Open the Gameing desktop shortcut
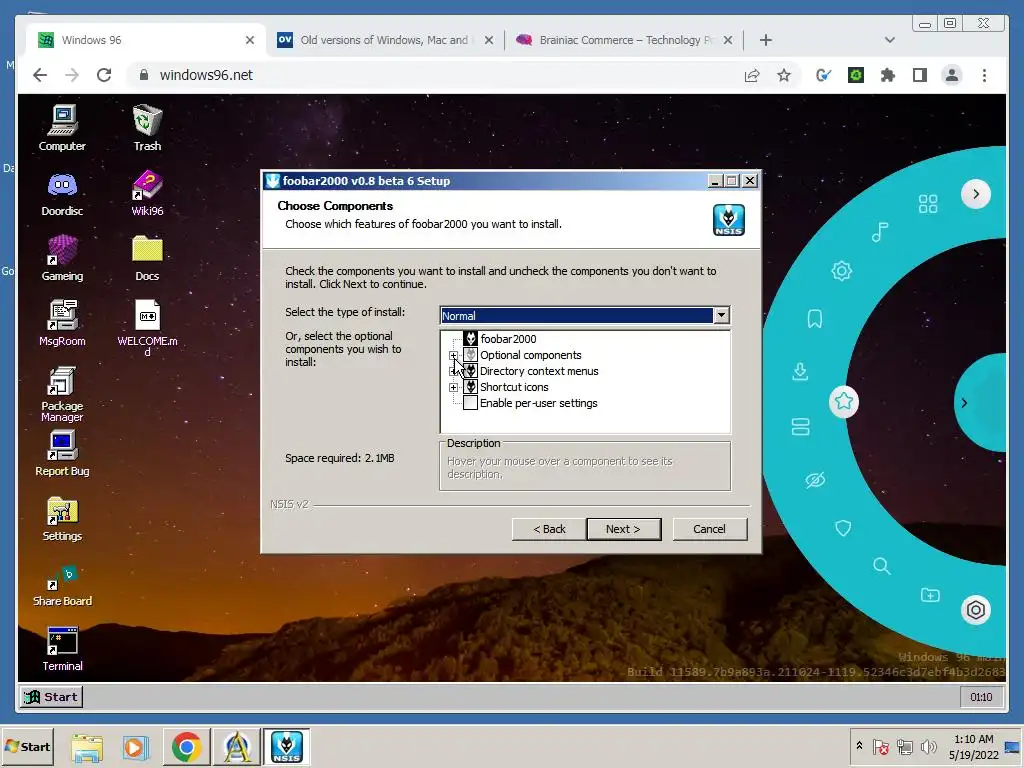 tap(62, 259)
